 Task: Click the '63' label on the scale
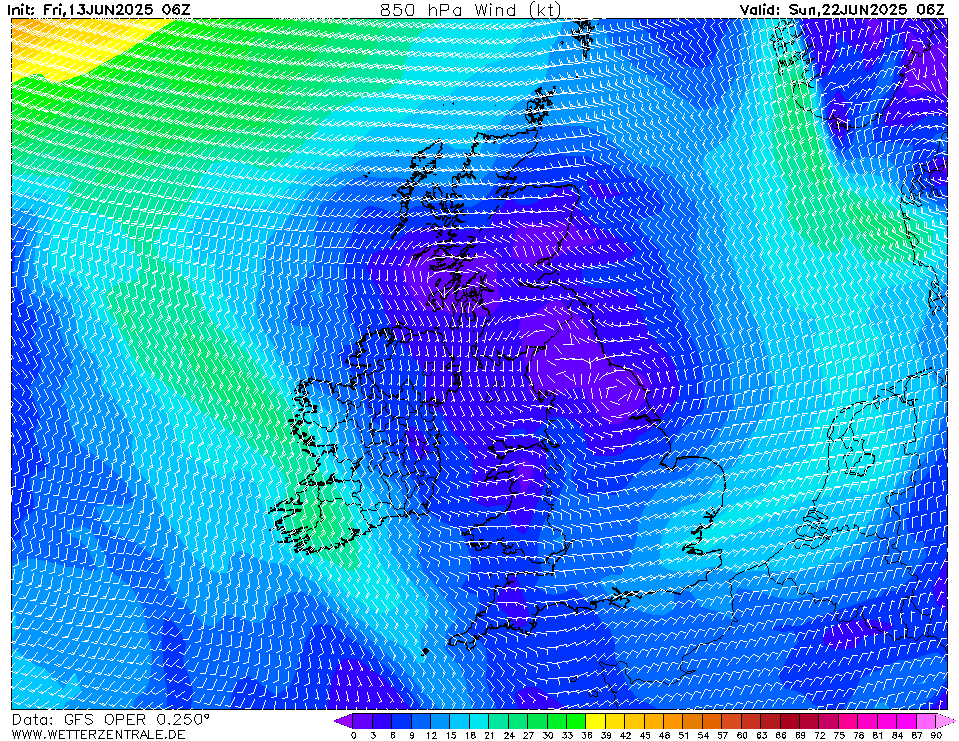(761, 735)
